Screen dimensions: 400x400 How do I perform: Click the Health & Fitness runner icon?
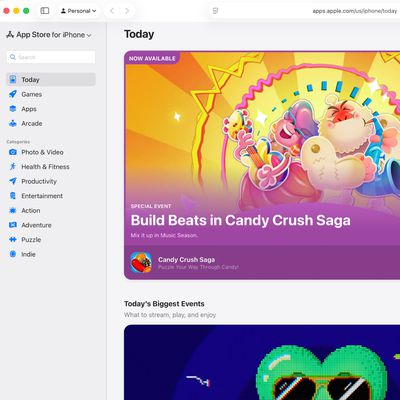[x=13, y=166]
